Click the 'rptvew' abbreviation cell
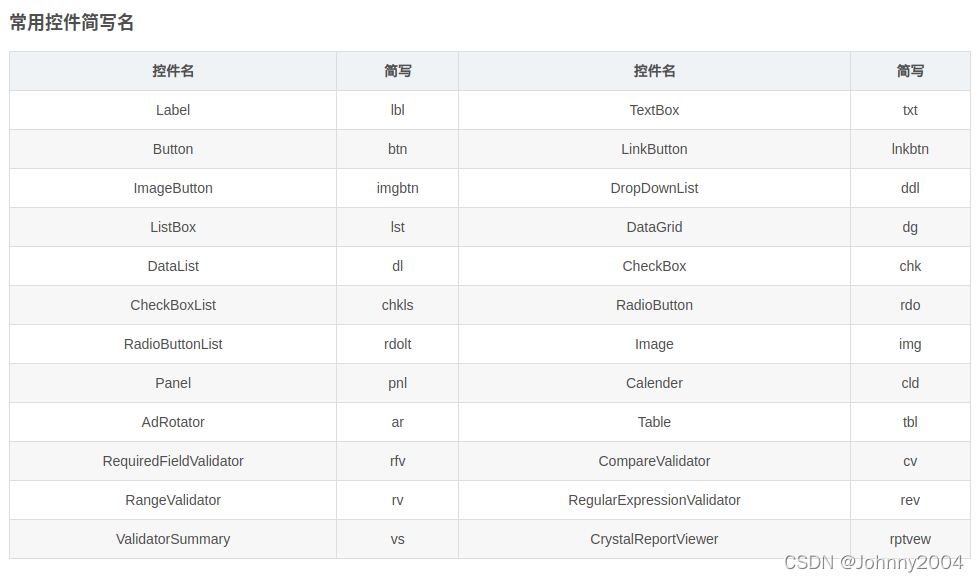Screen dimensions: 979x582 tap(910, 540)
